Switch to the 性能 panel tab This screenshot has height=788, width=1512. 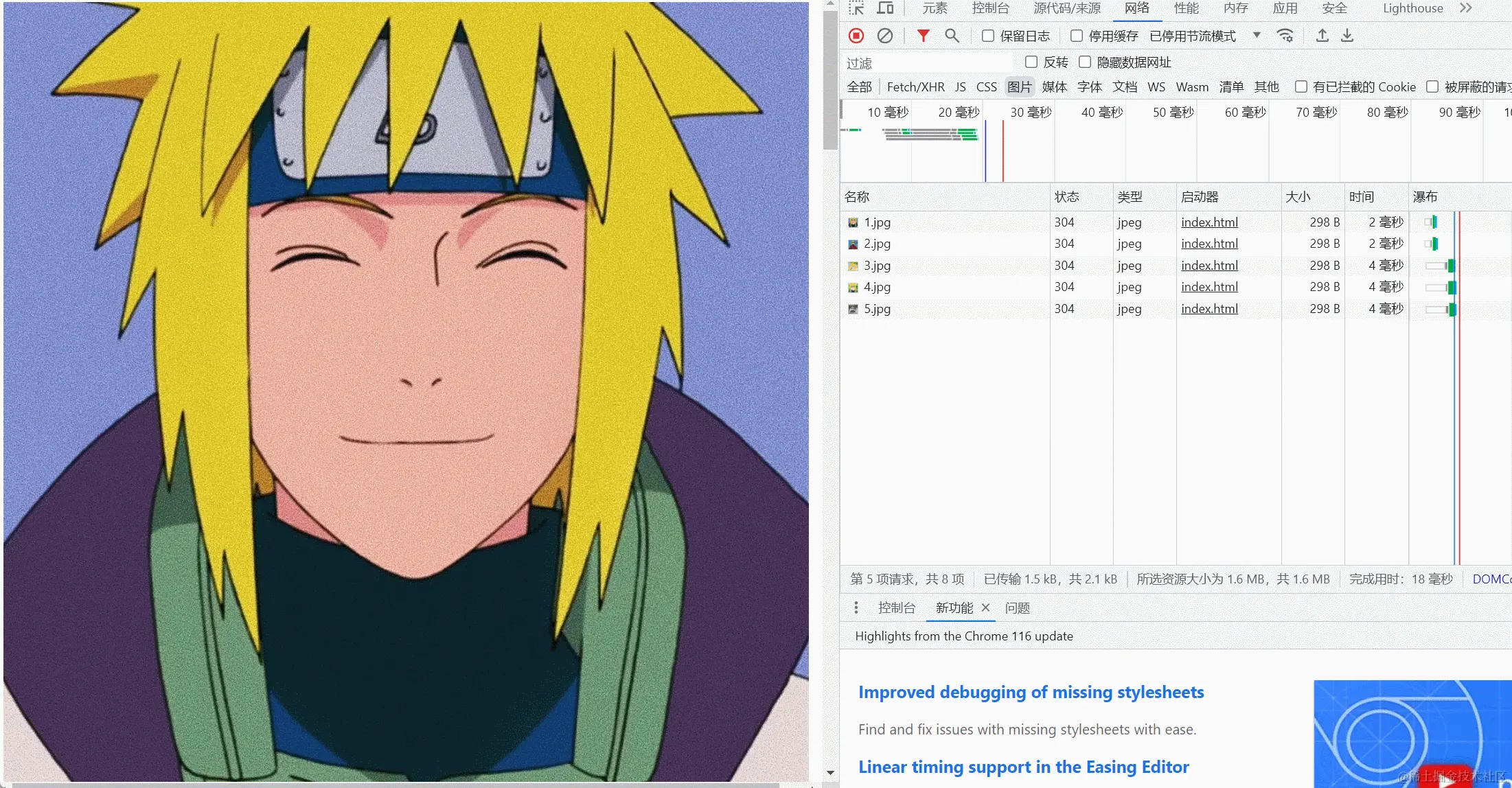pyautogui.click(x=1186, y=8)
